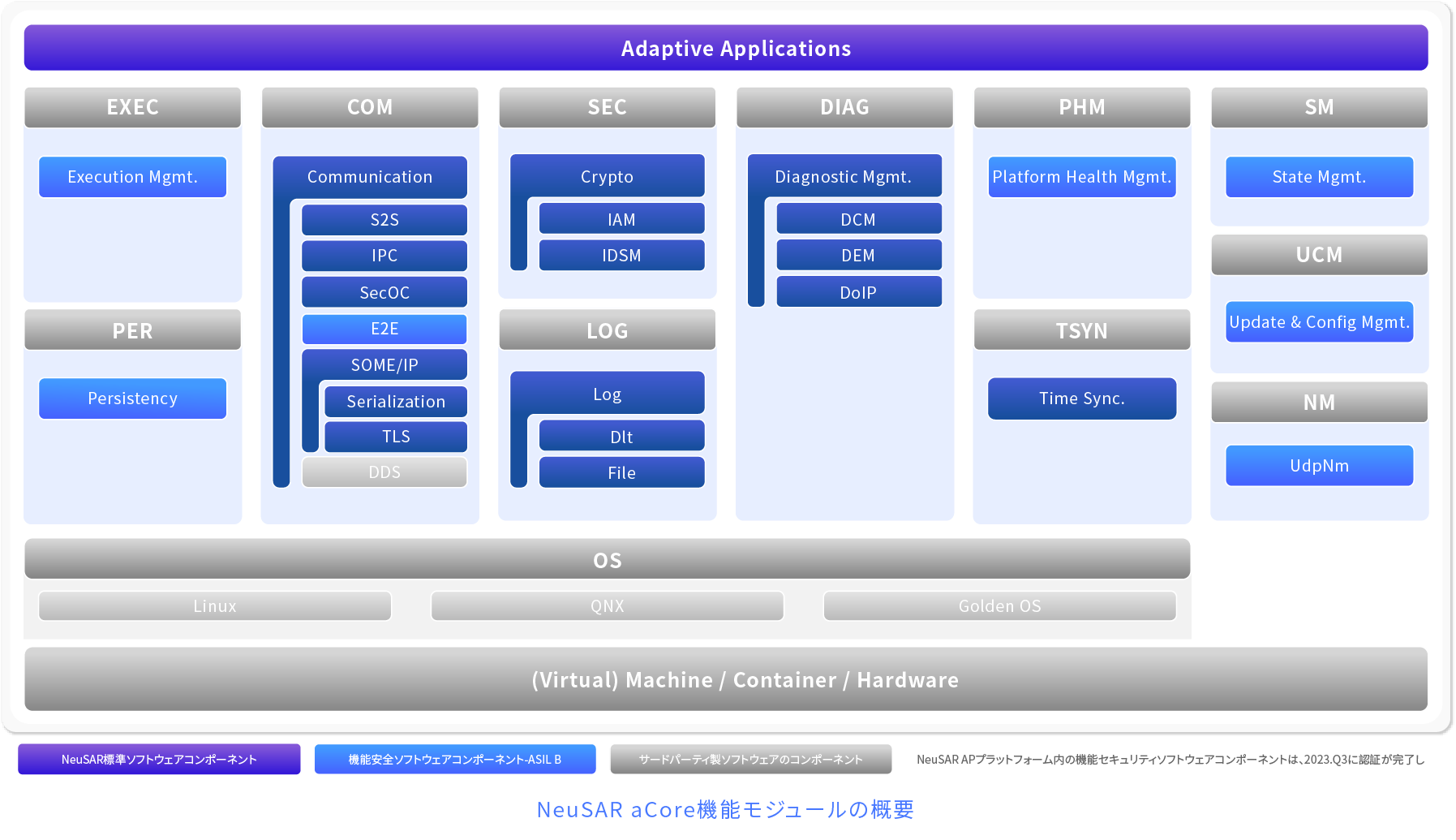
Task: Select the EXEC module header
Action: [133, 107]
